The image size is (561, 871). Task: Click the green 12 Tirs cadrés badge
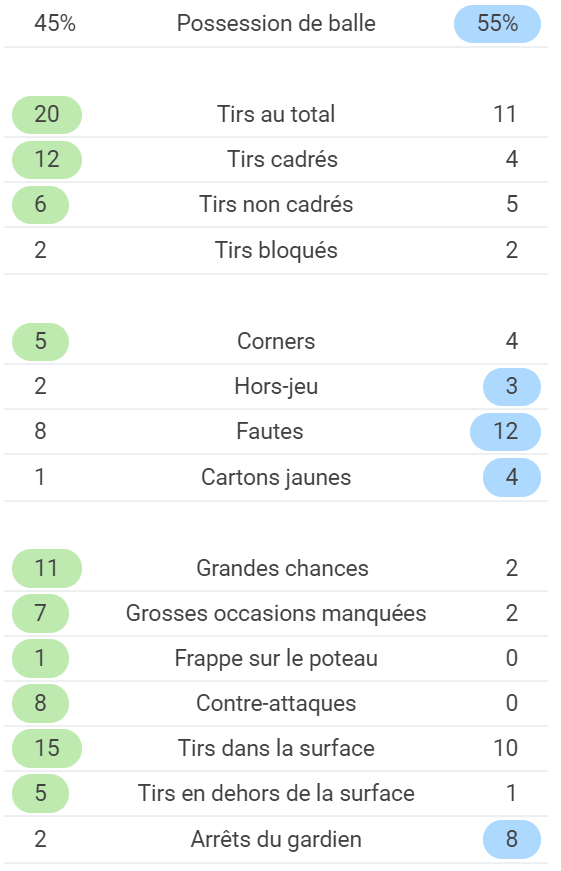tap(47, 159)
